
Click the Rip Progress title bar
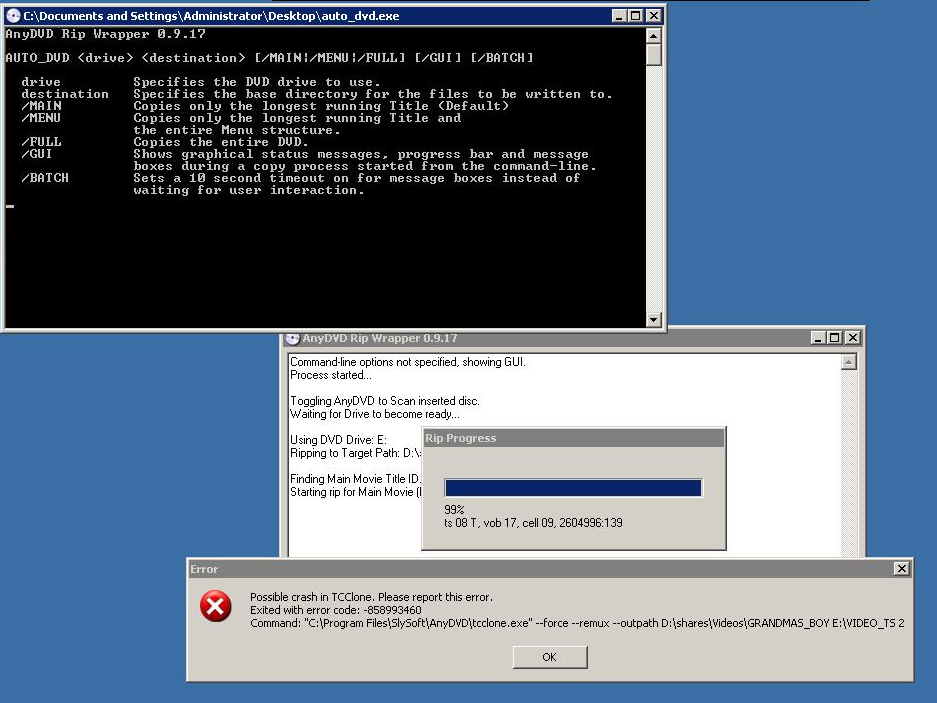[574, 438]
